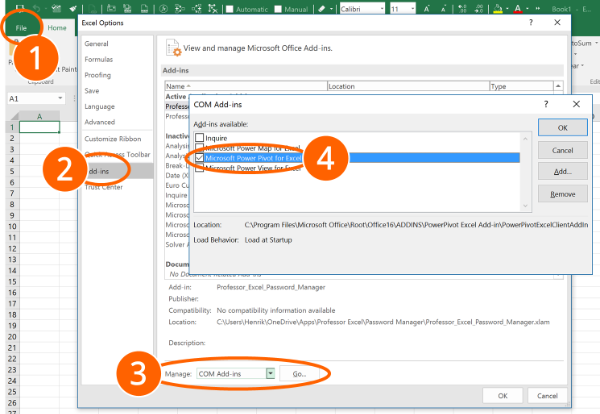Screen dimensions: 600x414
Task: Click the increase font size icon
Action: [427, 8]
